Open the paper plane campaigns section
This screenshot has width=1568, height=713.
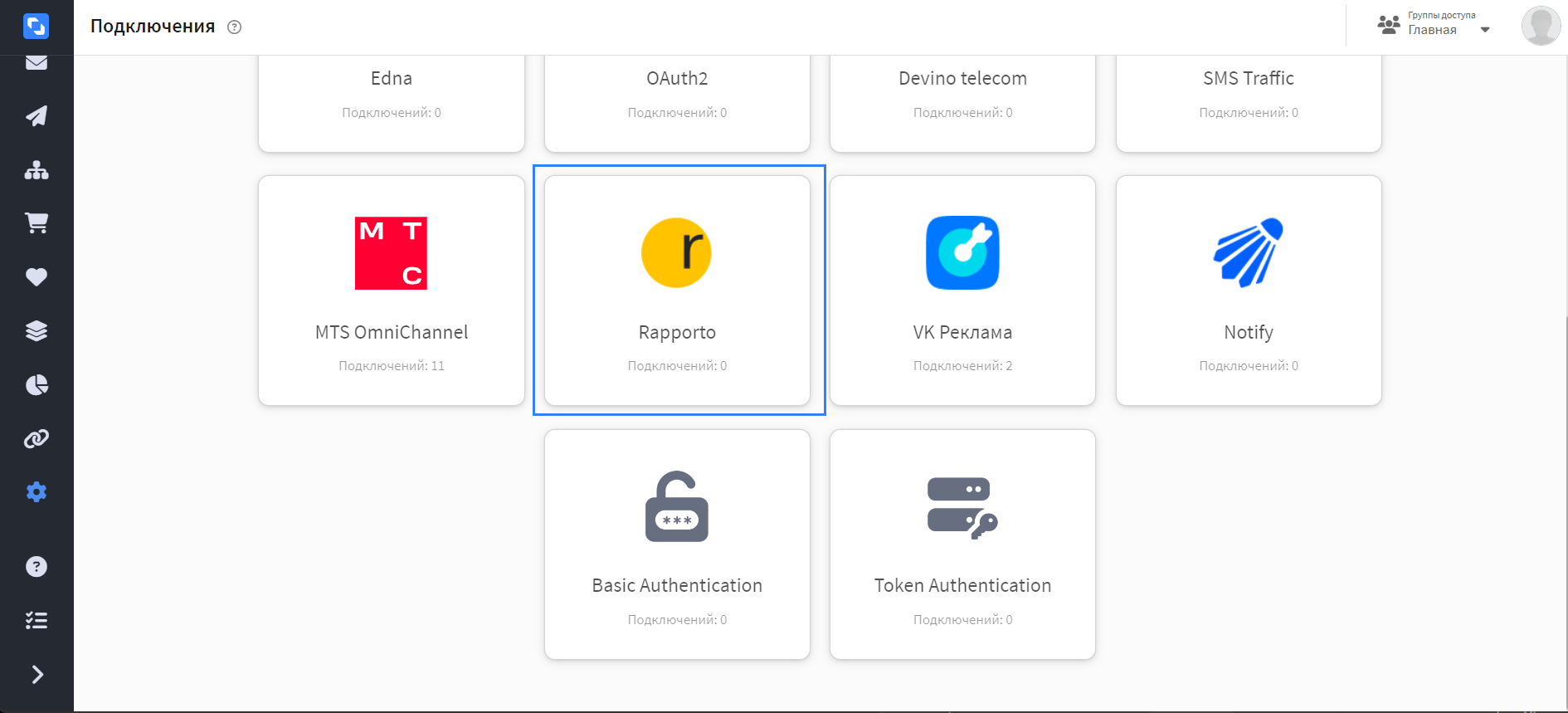pos(37,116)
